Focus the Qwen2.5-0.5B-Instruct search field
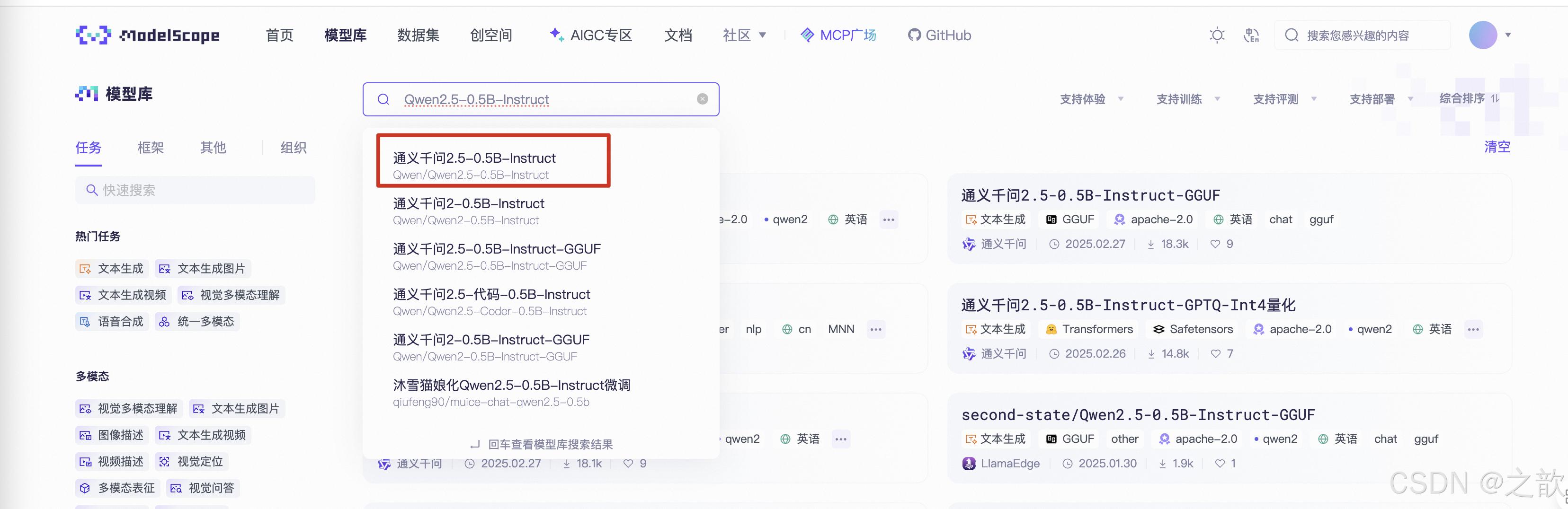Image resolution: width=1568 pixels, height=509 pixels. pyautogui.click(x=541, y=99)
